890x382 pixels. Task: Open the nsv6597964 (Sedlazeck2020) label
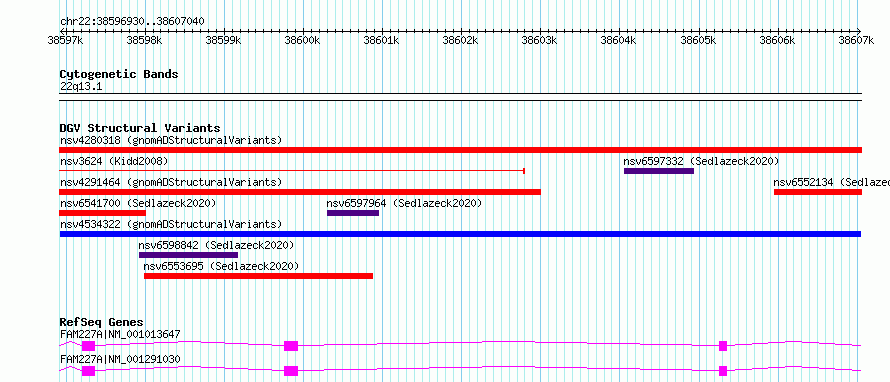click(x=404, y=203)
